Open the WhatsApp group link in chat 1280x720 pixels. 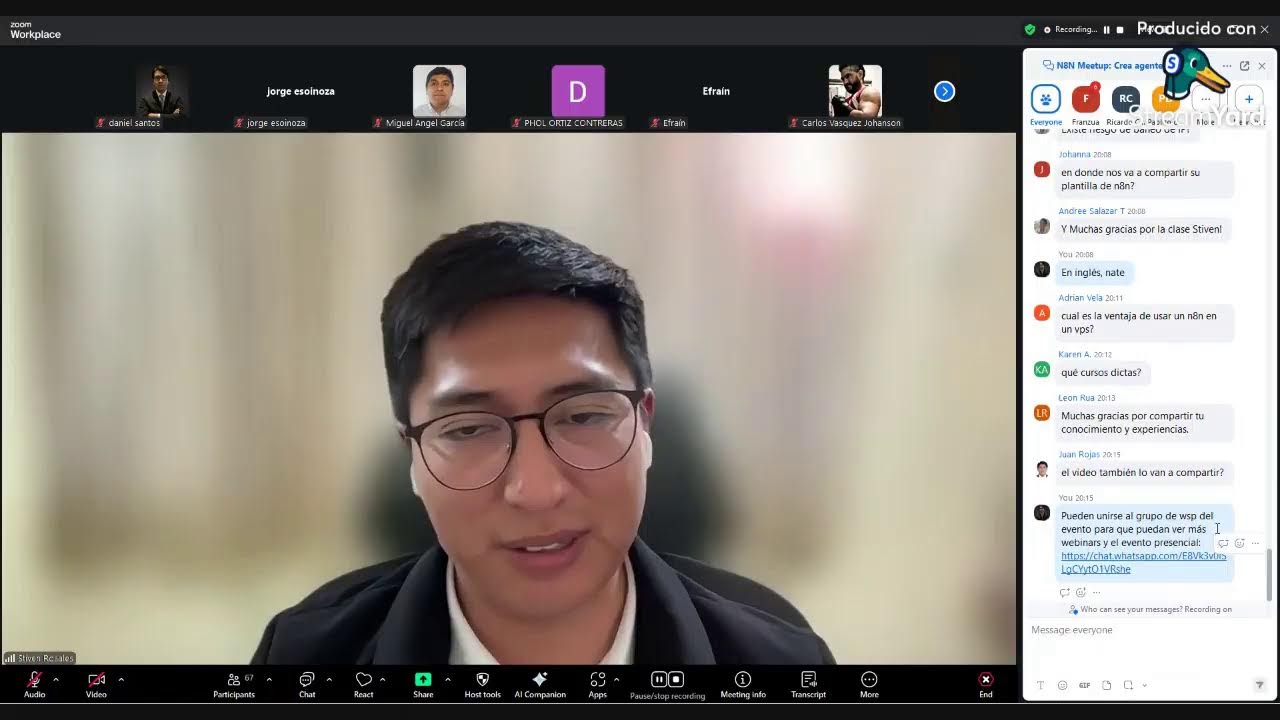1144,562
